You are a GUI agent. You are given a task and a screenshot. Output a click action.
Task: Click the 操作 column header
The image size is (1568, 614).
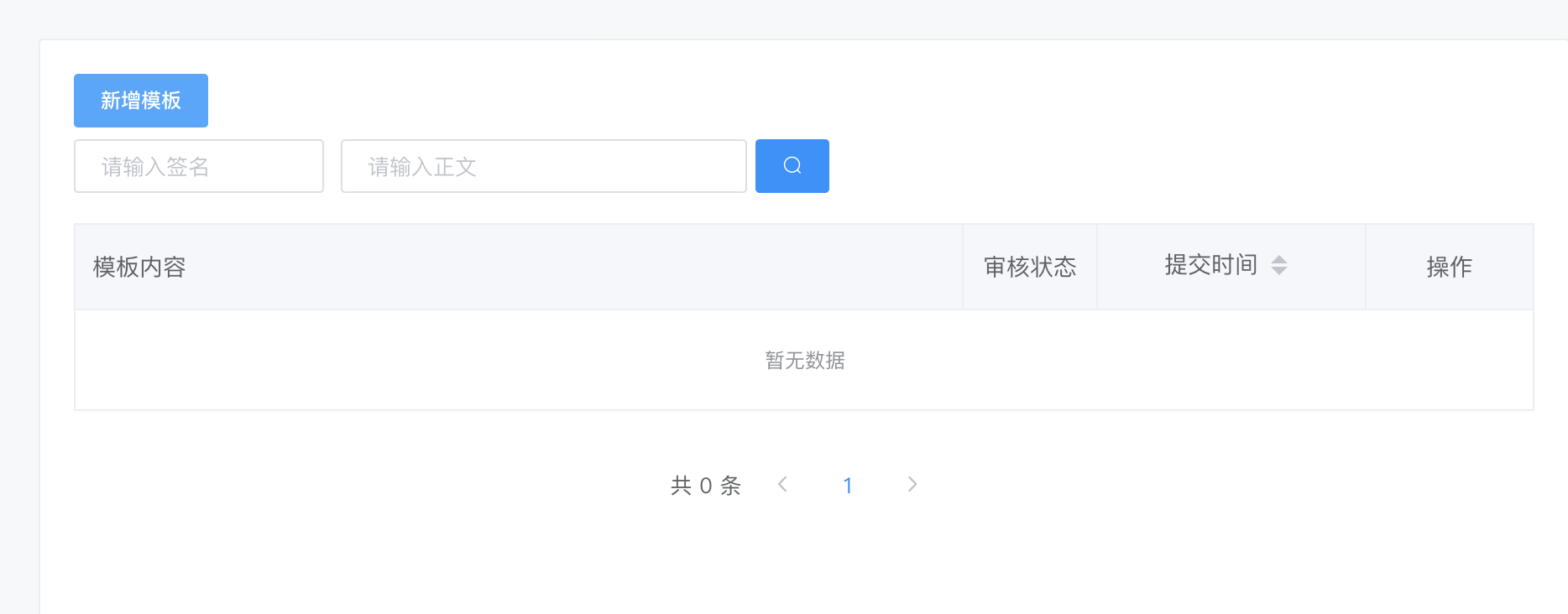click(x=1450, y=267)
